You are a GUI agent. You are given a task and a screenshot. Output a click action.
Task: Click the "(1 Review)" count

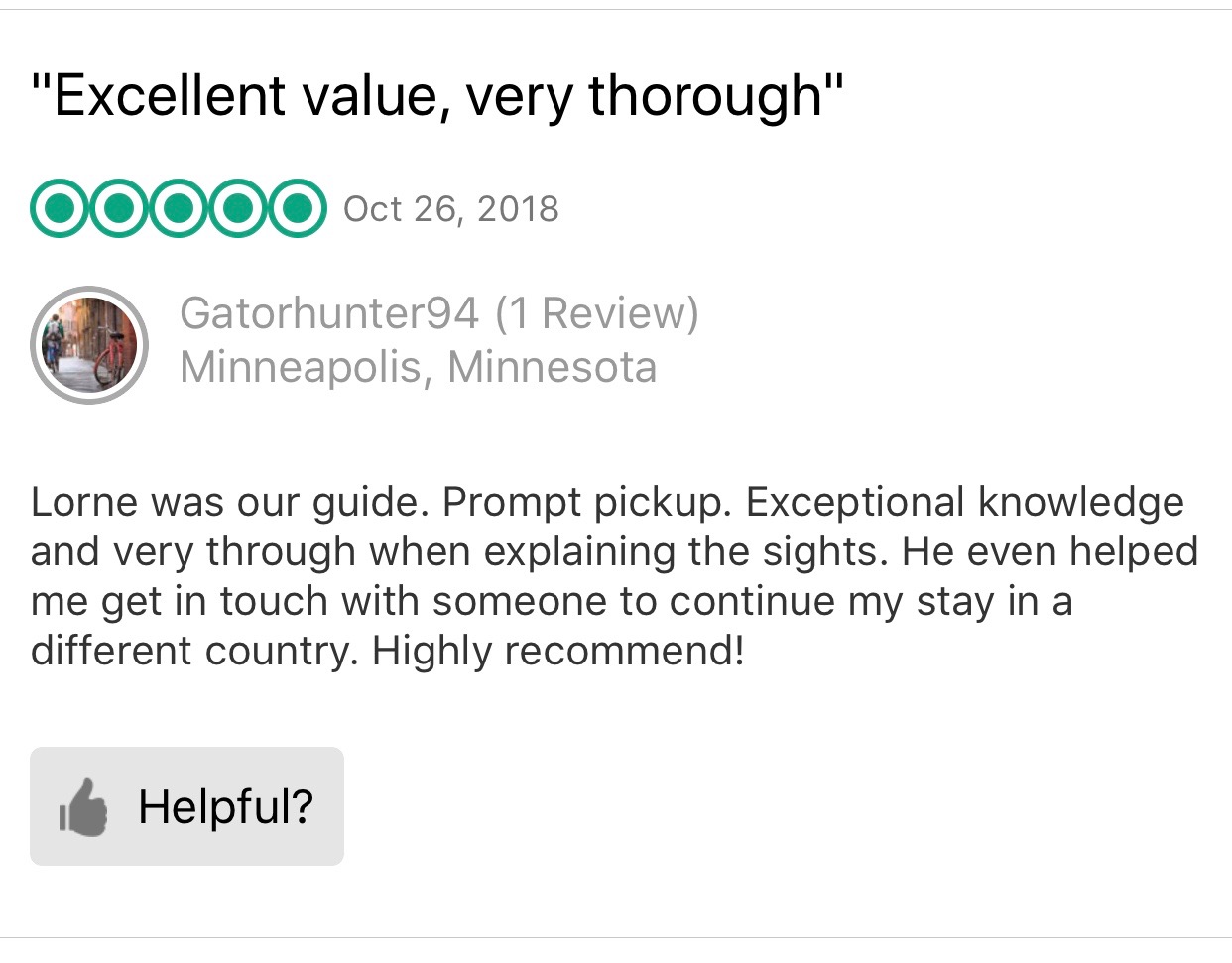597,313
